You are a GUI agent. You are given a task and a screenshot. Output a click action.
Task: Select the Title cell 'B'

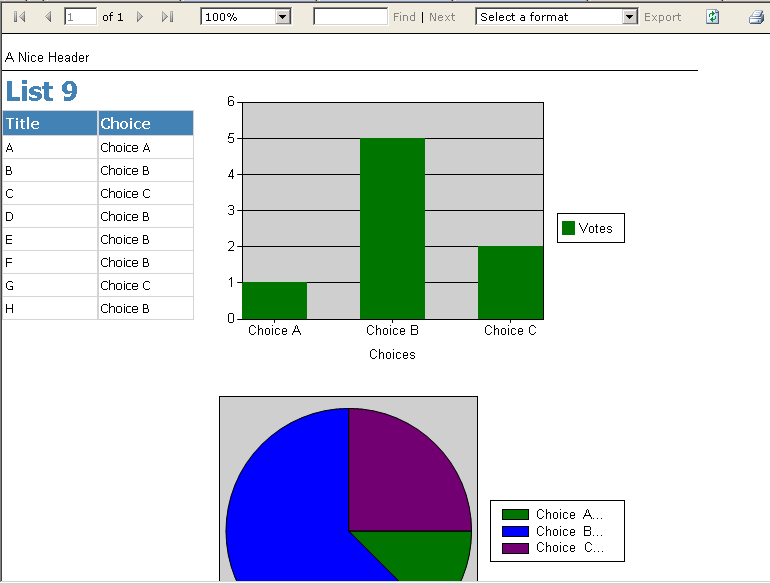tap(50, 170)
